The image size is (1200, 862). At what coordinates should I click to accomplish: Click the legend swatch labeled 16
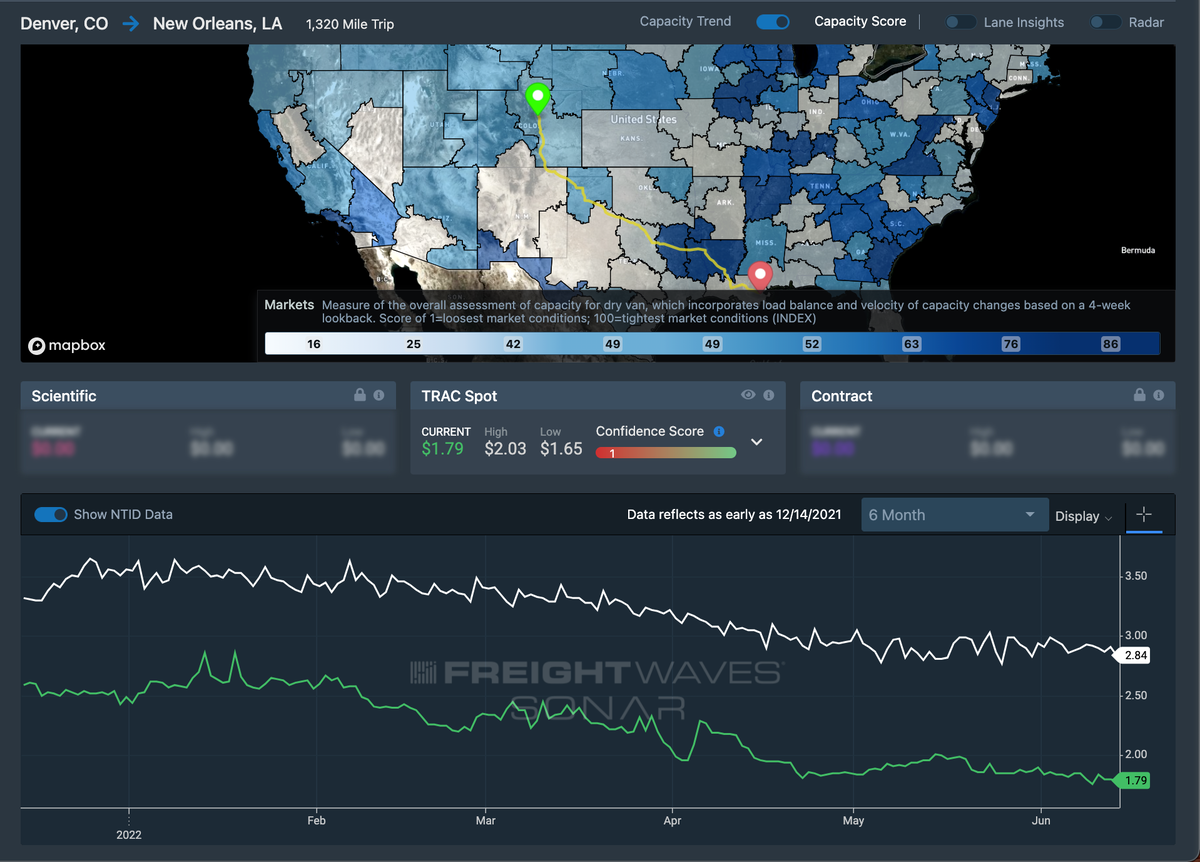(314, 344)
